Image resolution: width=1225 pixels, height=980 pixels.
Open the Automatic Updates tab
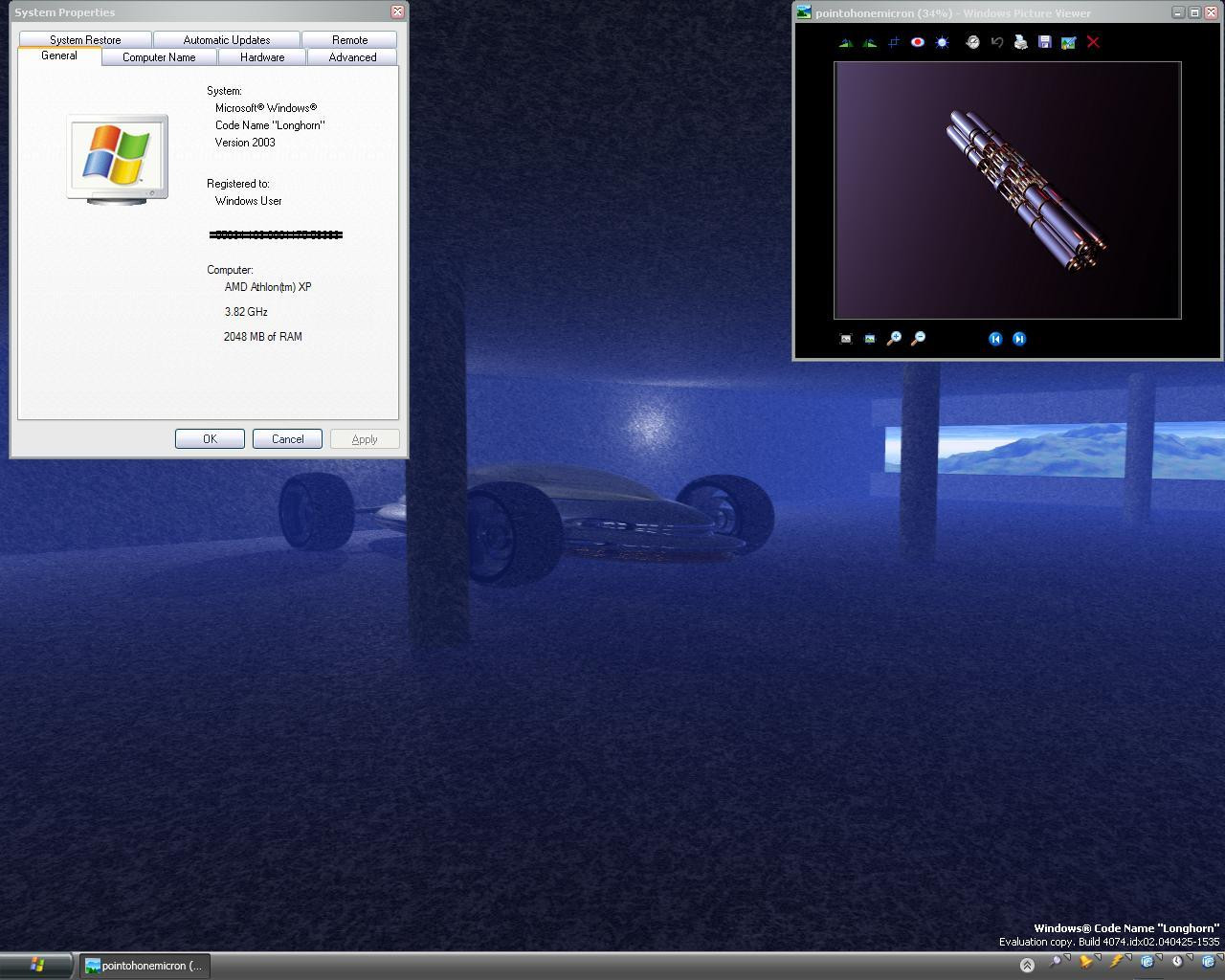coord(227,40)
